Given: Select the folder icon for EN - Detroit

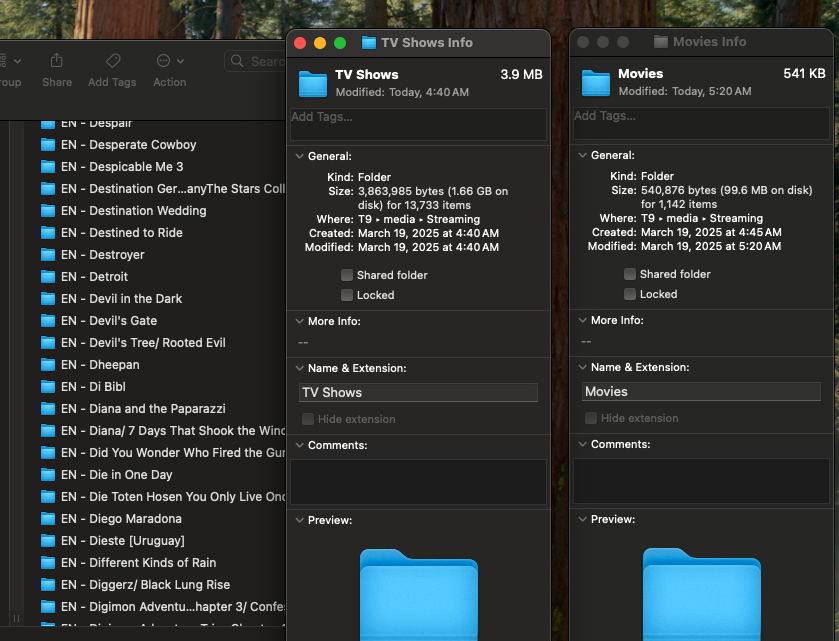Looking at the screenshot, I should point(47,277).
